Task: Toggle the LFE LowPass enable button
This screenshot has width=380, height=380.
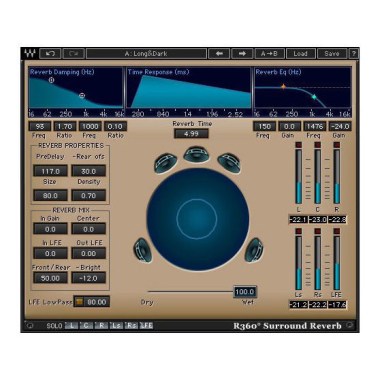Action: [79, 302]
